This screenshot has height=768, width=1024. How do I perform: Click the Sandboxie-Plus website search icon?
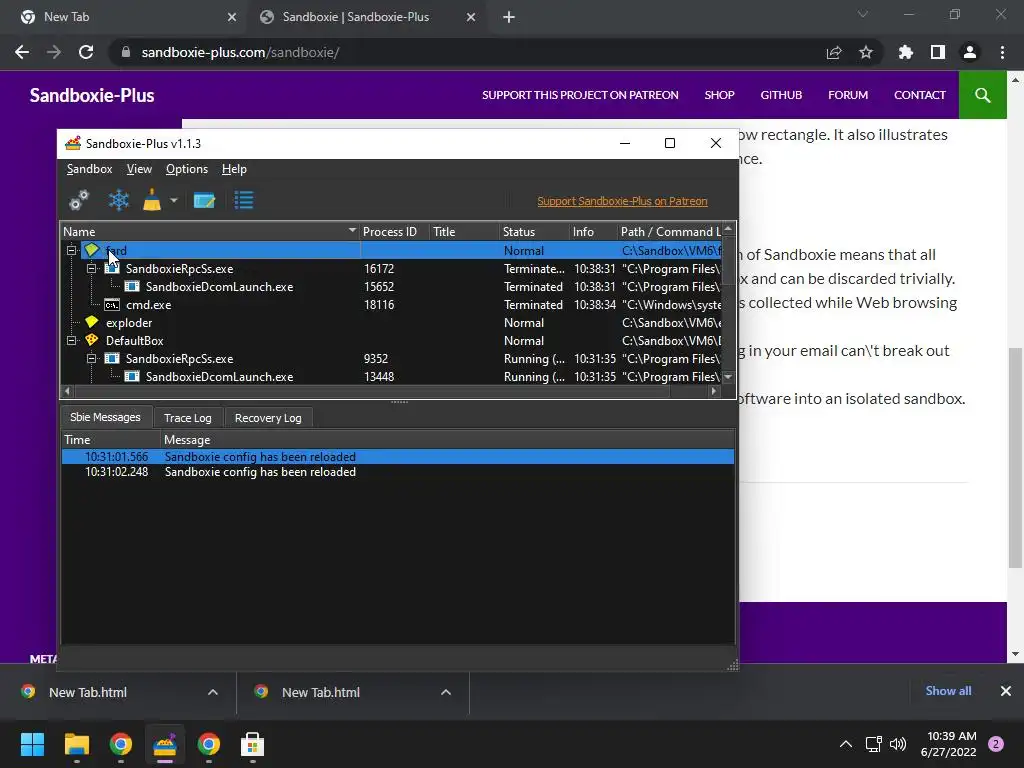click(x=982, y=95)
